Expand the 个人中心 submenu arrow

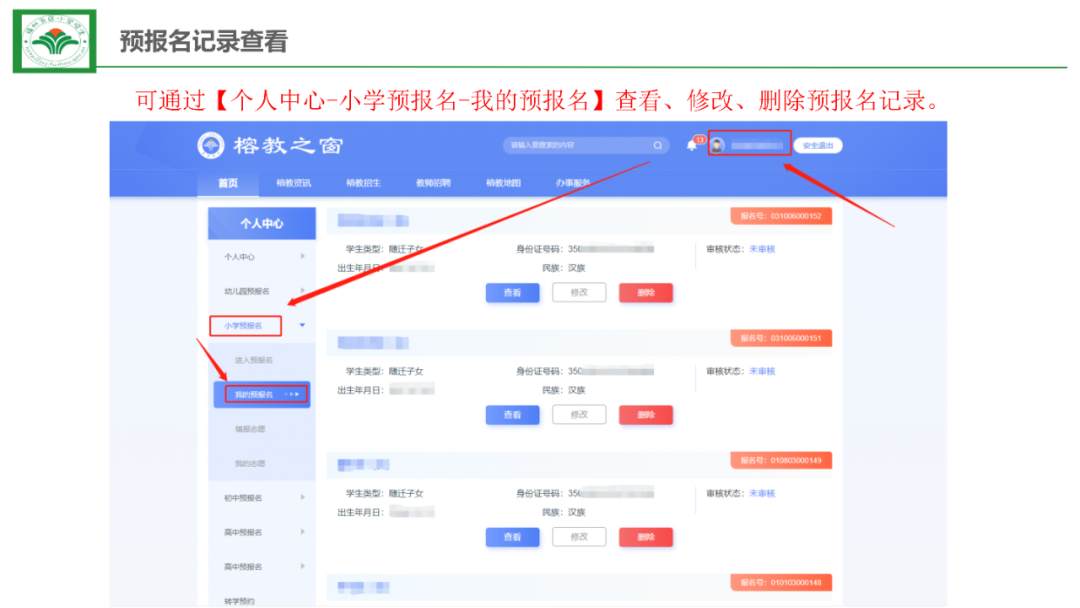(302, 257)
